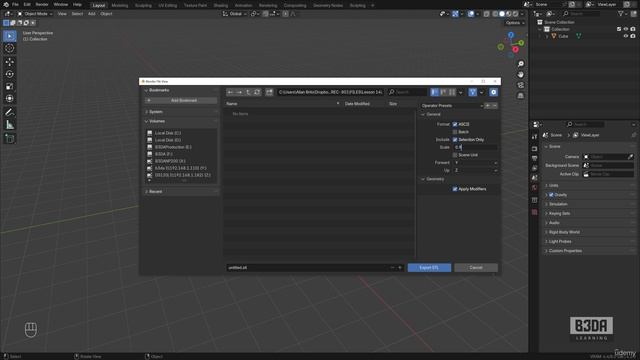The image size is (640, 360).
Task: Open the Texture properties tab icon
Action: coord(535,212)
